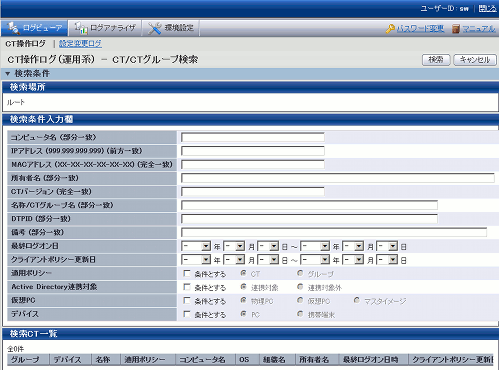
Task: Focus the コンピュータ名 input field
Action: pos(253,137)
